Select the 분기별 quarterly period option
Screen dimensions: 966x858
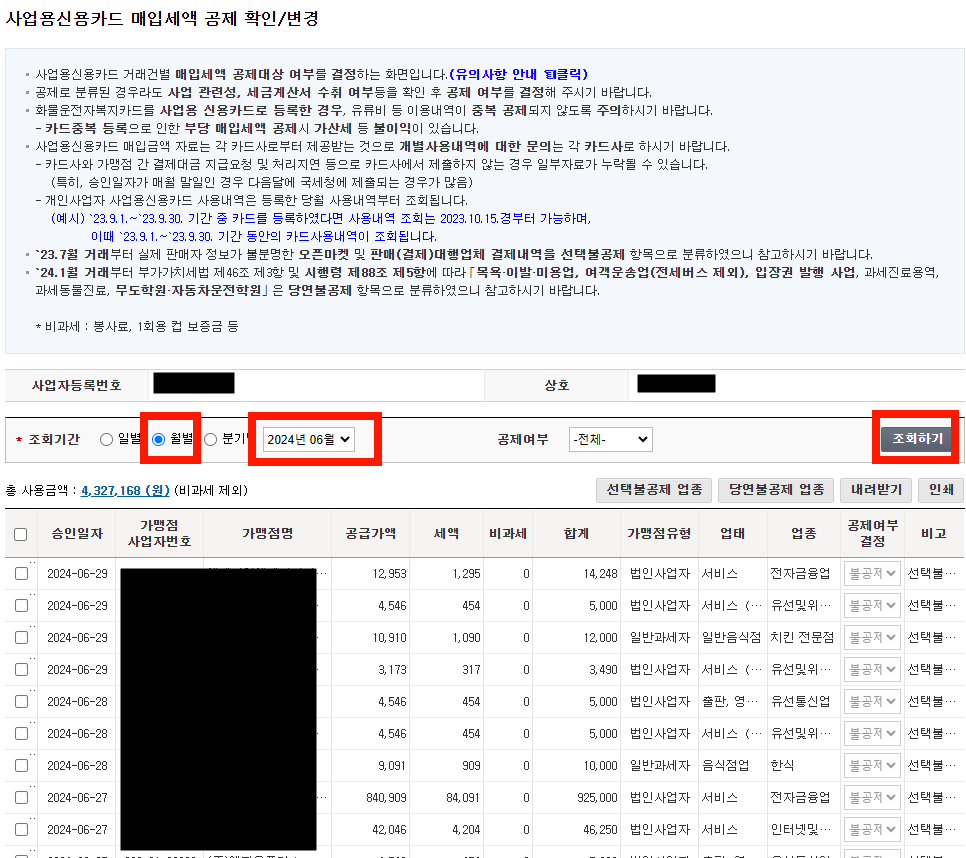pyautogui.click(x=210, y=437)
